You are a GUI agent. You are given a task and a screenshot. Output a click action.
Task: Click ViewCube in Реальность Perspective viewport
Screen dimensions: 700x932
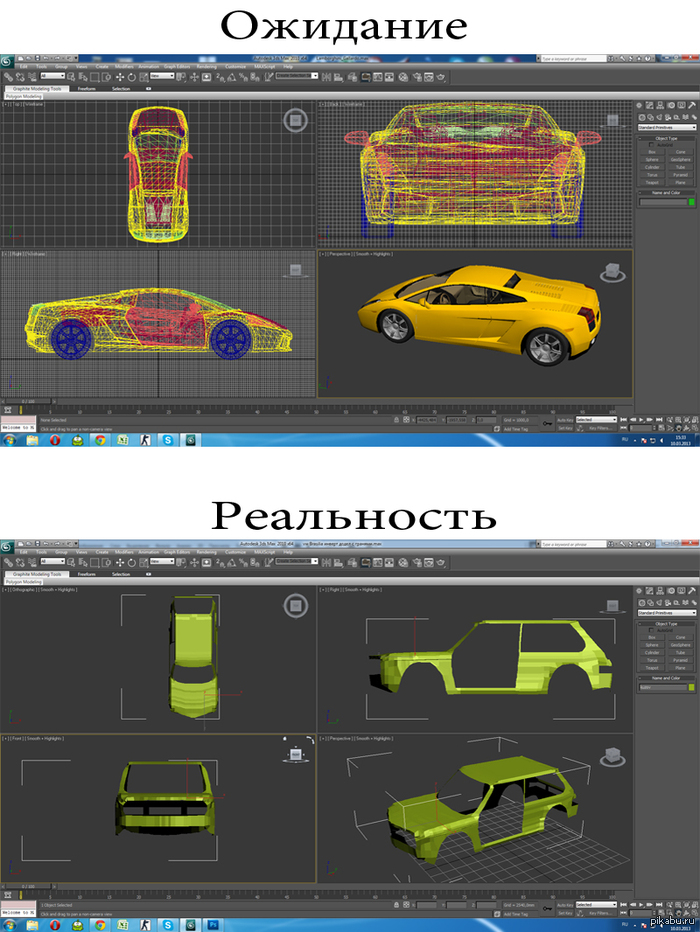(x=613, y=757)
